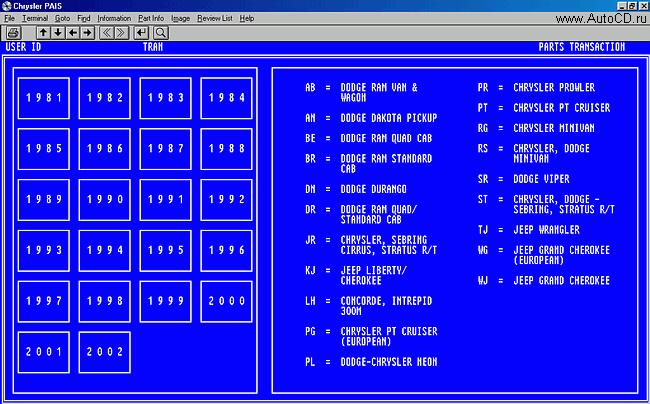The image size is (650, 404).
Task: Click the left arrow toolbar button
Action: 73,33
